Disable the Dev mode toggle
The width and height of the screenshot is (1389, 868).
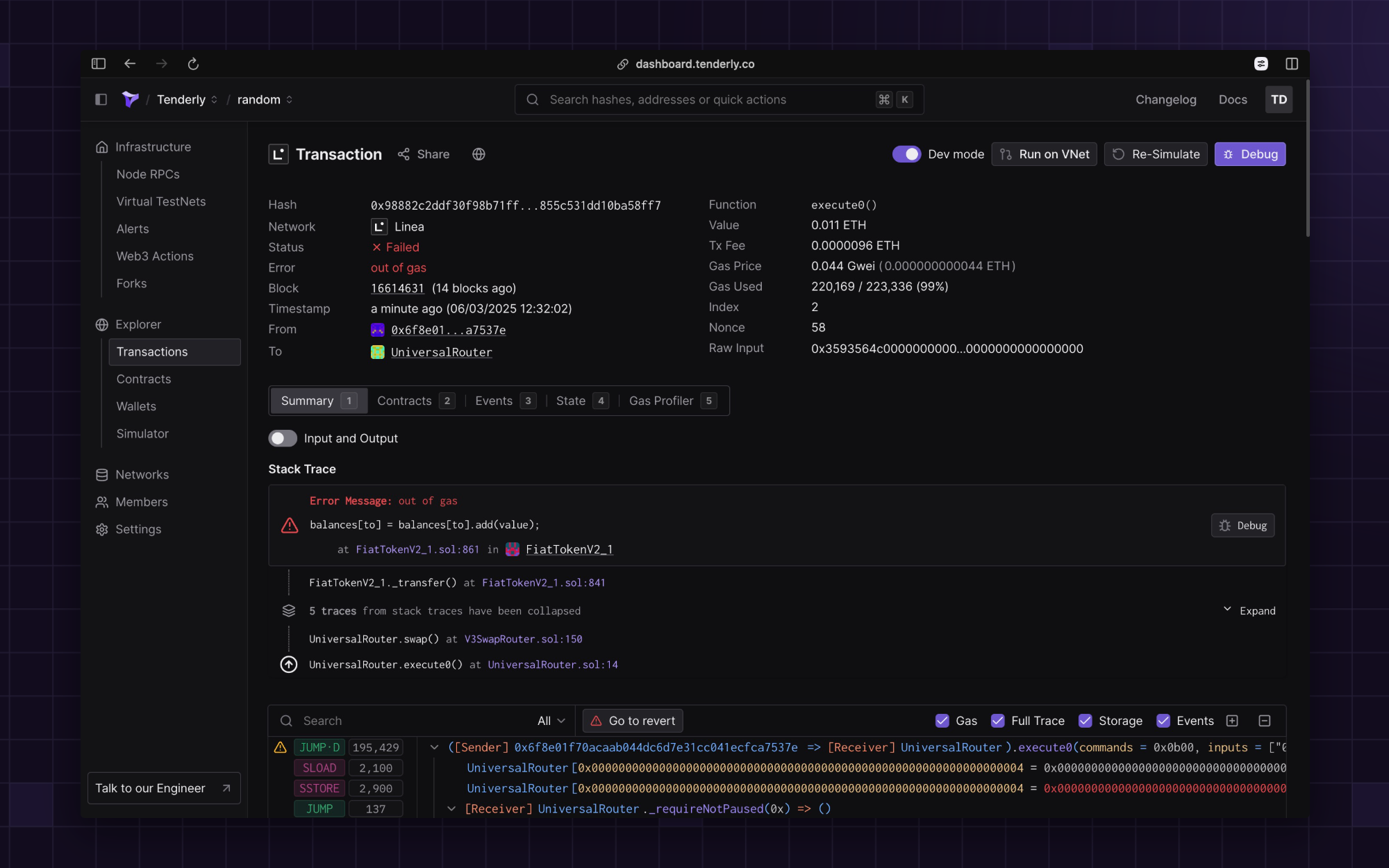click(x=906, y=154)
